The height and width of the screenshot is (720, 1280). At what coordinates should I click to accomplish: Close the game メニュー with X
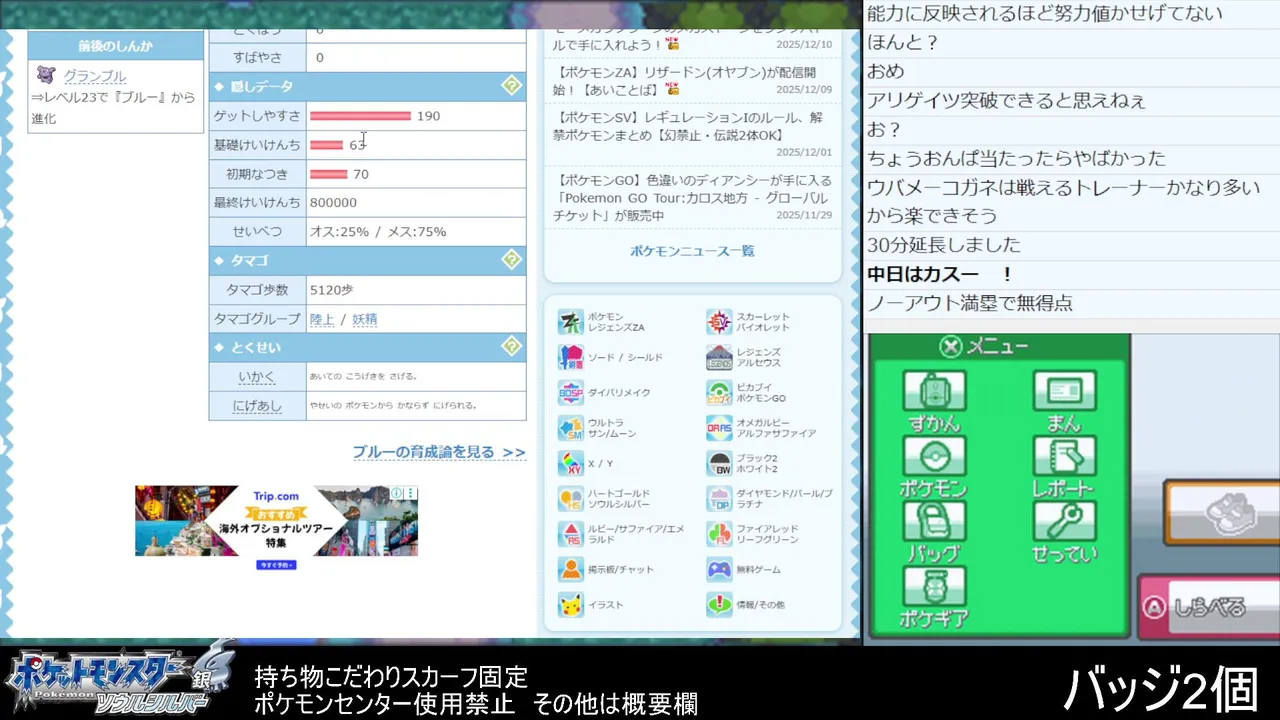coord(950,347)
